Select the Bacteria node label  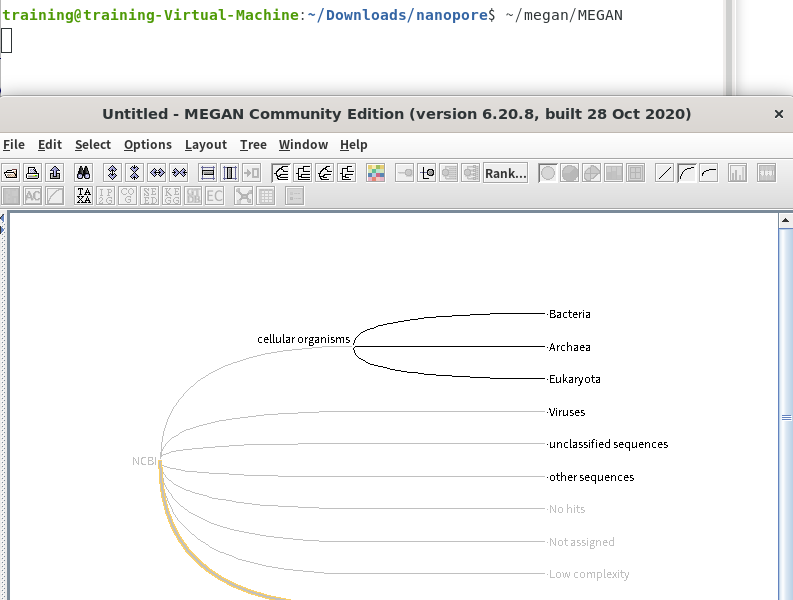pyautogui.click(x=569, y=314)
